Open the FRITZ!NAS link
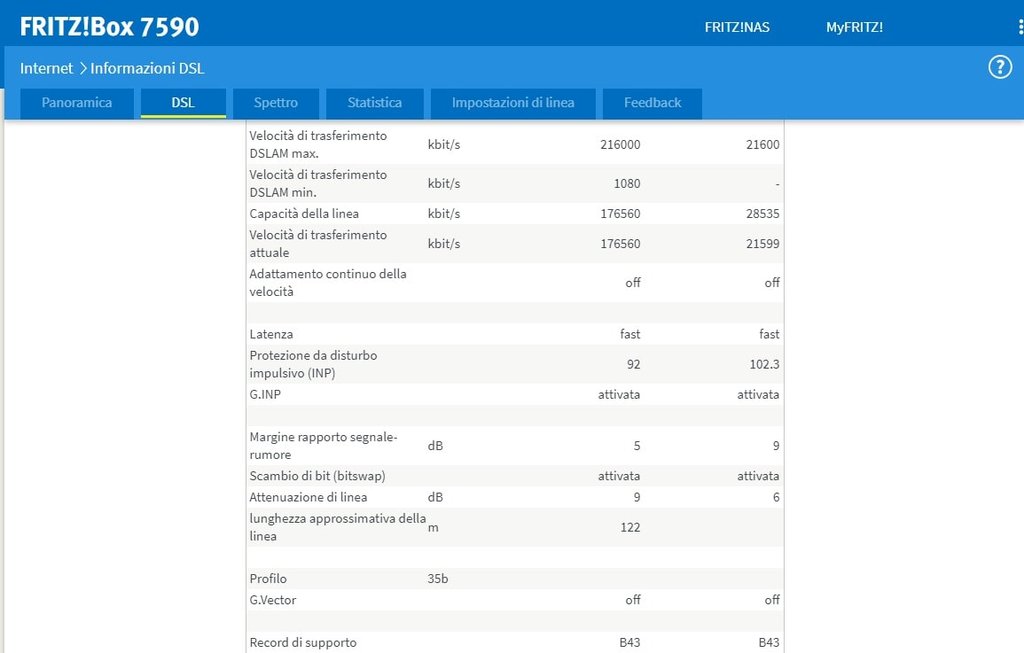The width and height of the screenshot is (1024, 653). point(737,27)
